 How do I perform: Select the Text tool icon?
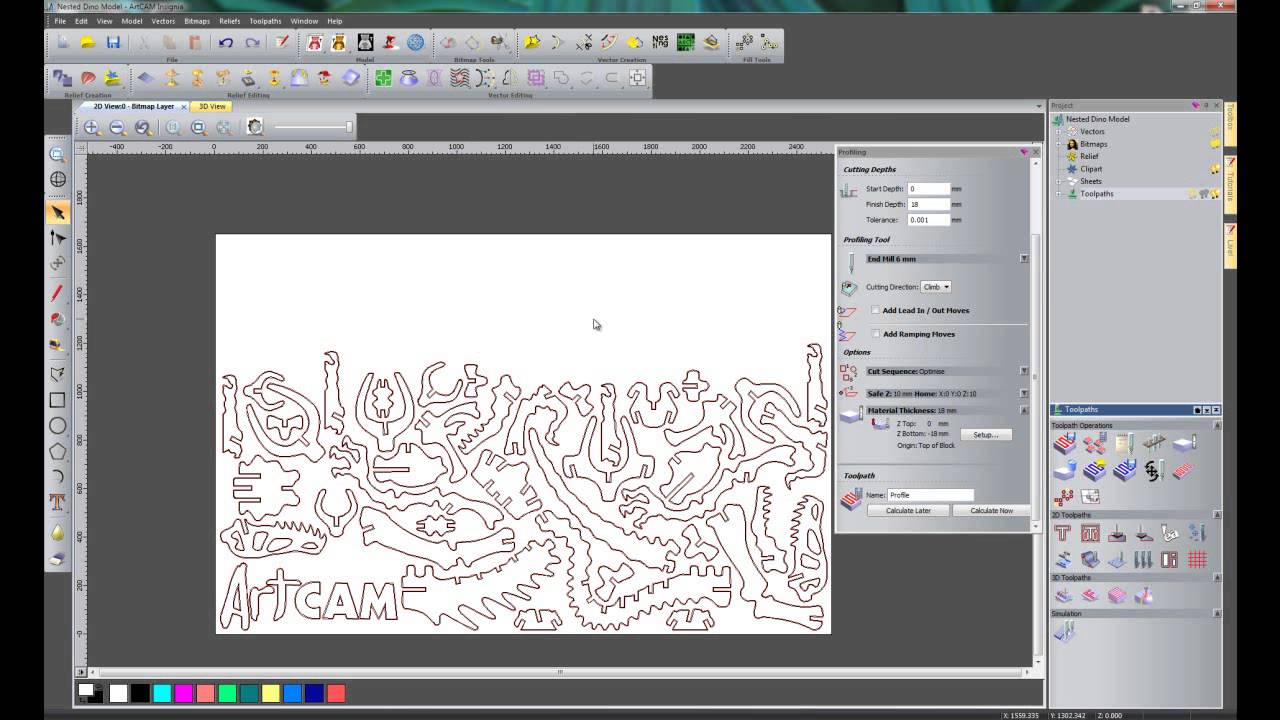(x=57, y=501)
